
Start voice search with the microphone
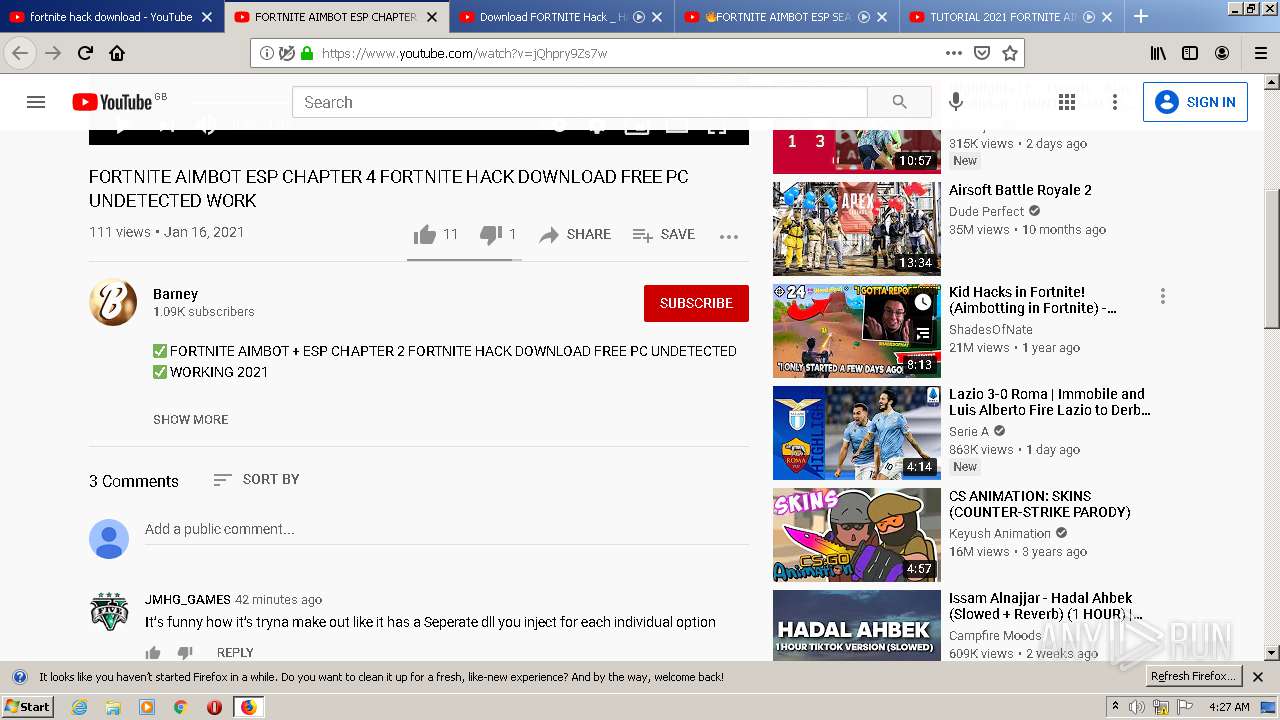pyautogui.click(x=956, y=102)
